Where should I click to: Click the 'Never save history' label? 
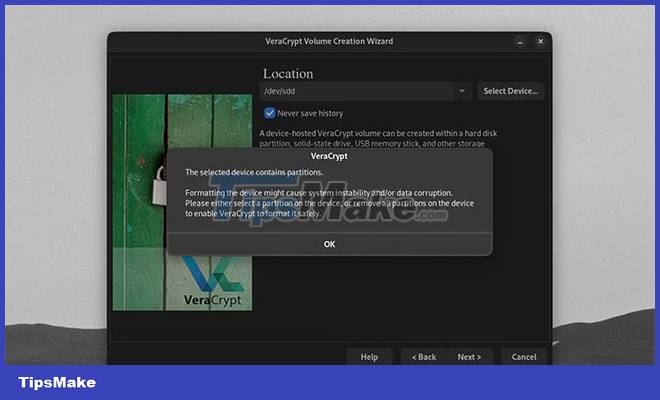[x=310, y=113]
